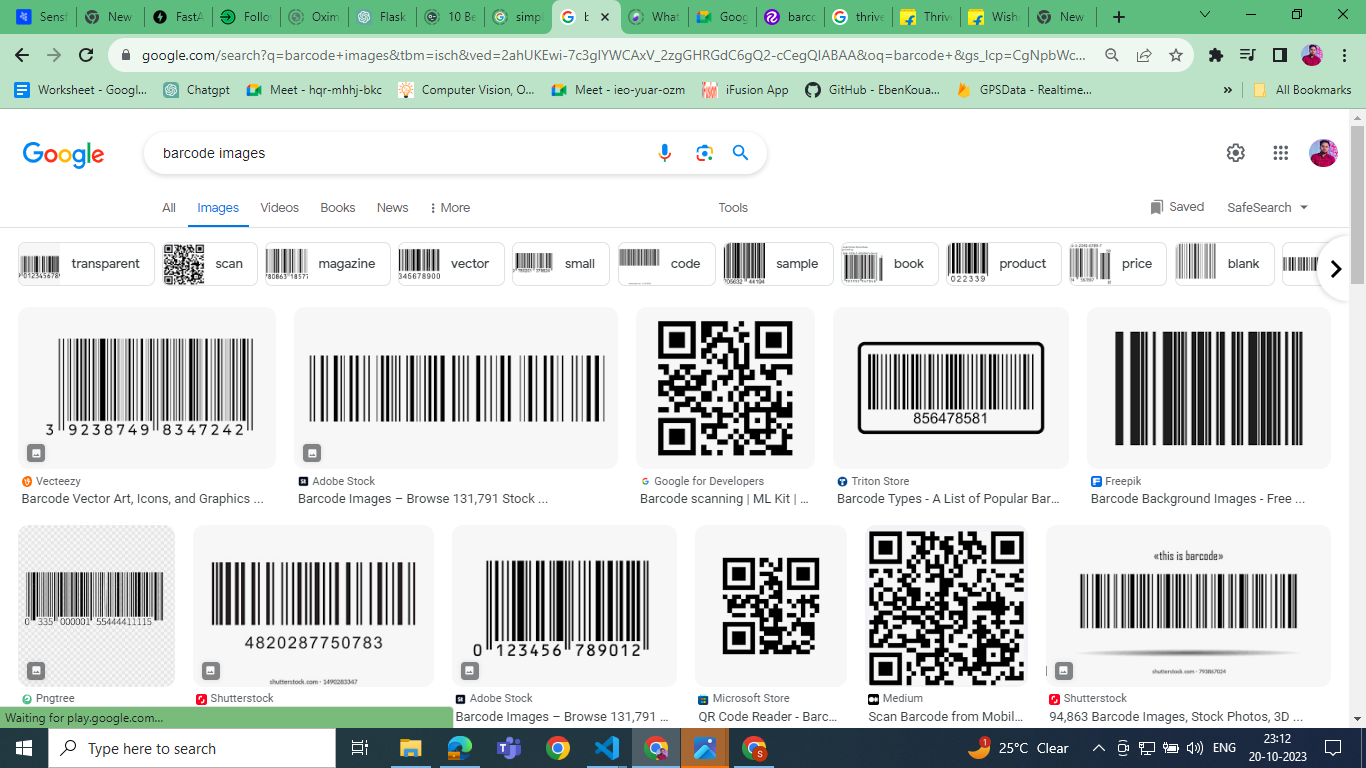Open the Triton Store barcode thumbnail

(x=950, y=388)
